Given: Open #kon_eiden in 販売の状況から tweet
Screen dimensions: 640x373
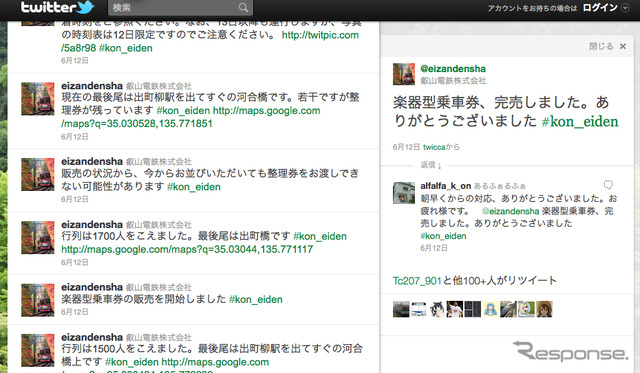Looking at the screenshot, I should tap(194, 187).
